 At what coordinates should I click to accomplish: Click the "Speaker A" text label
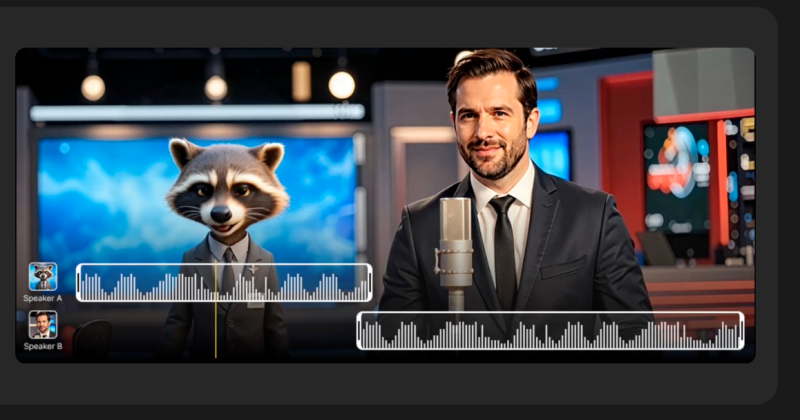click(x=43, y=298)
